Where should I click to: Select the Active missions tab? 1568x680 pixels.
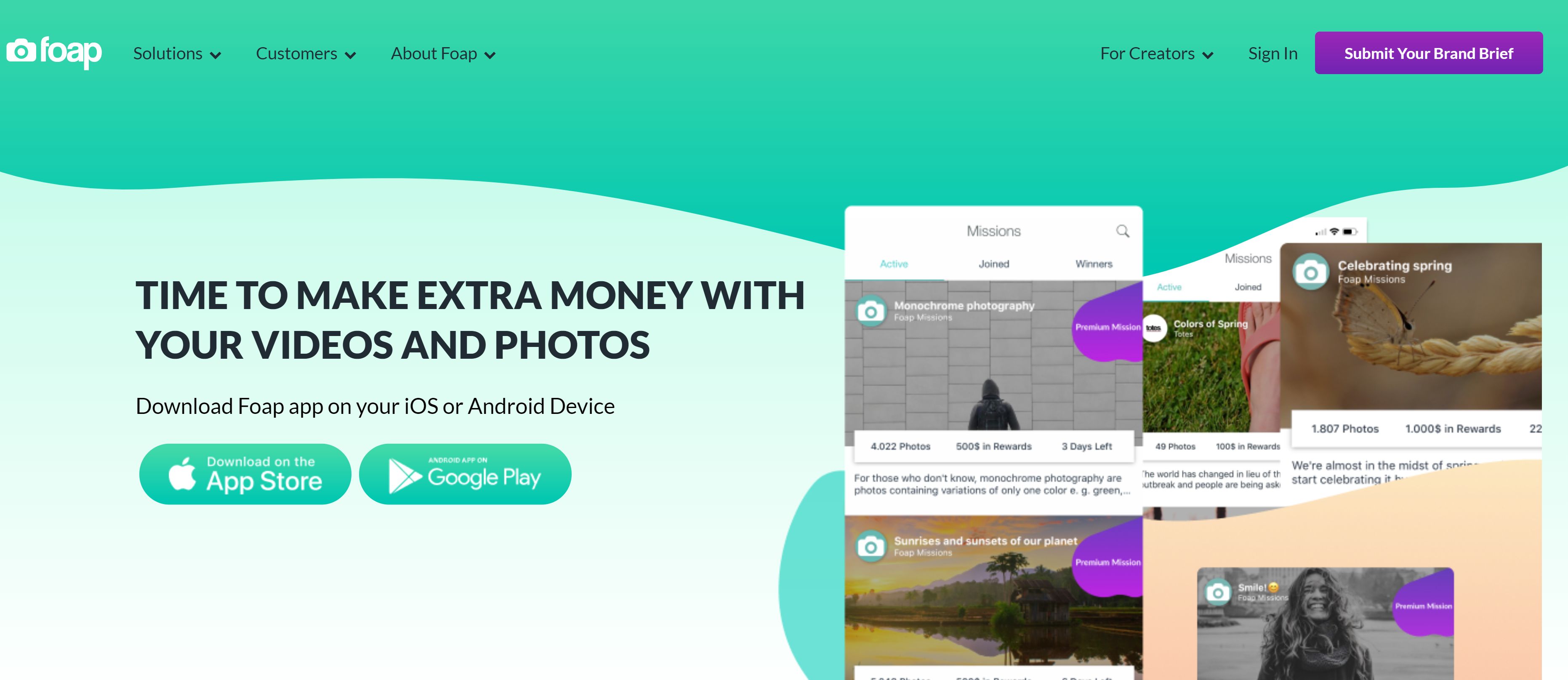(x=893, y=264)
